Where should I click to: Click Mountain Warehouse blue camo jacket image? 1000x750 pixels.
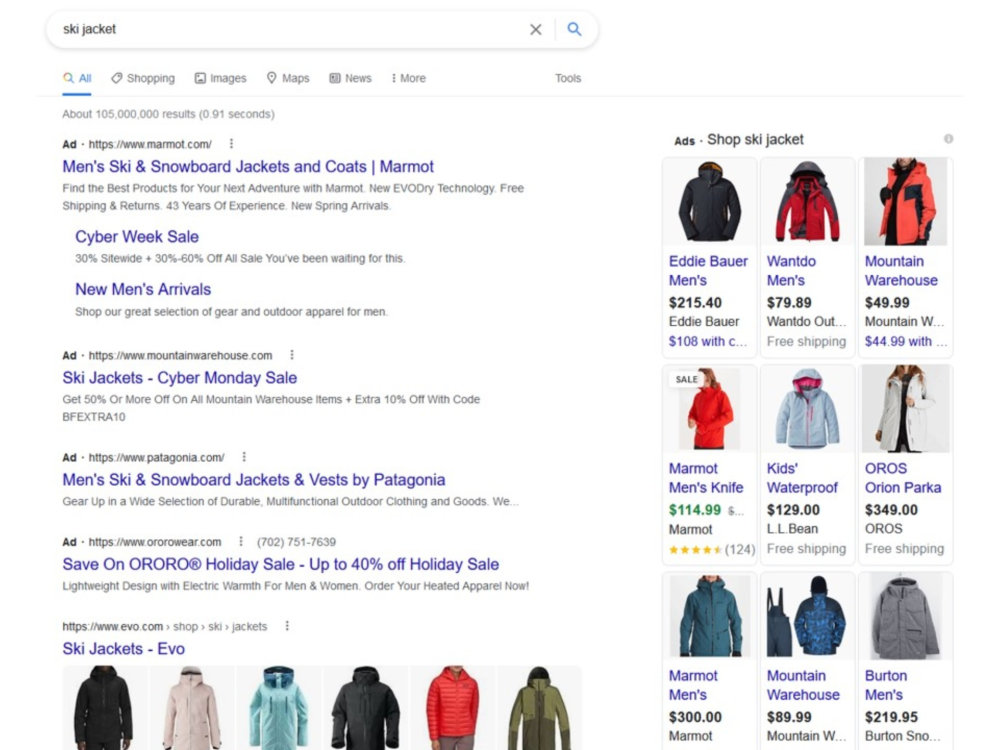[807, 616]
